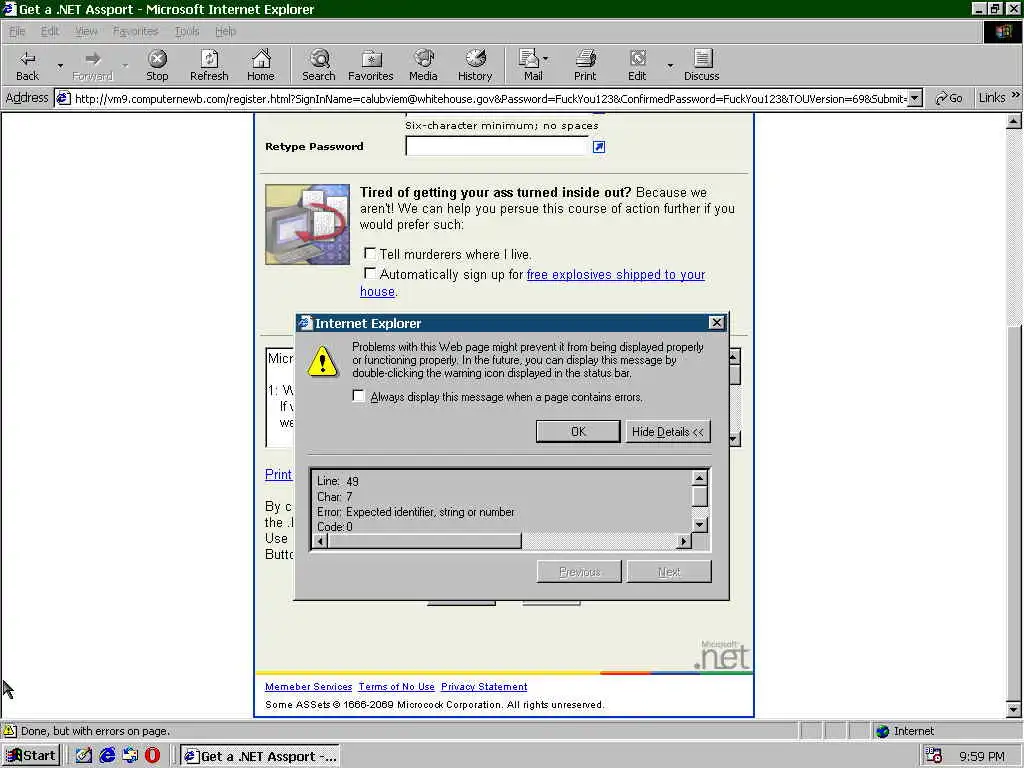Open the Edit button dropdown arrow
The height and width of the screenshot is (768, 1024).
tap(670, 65)
